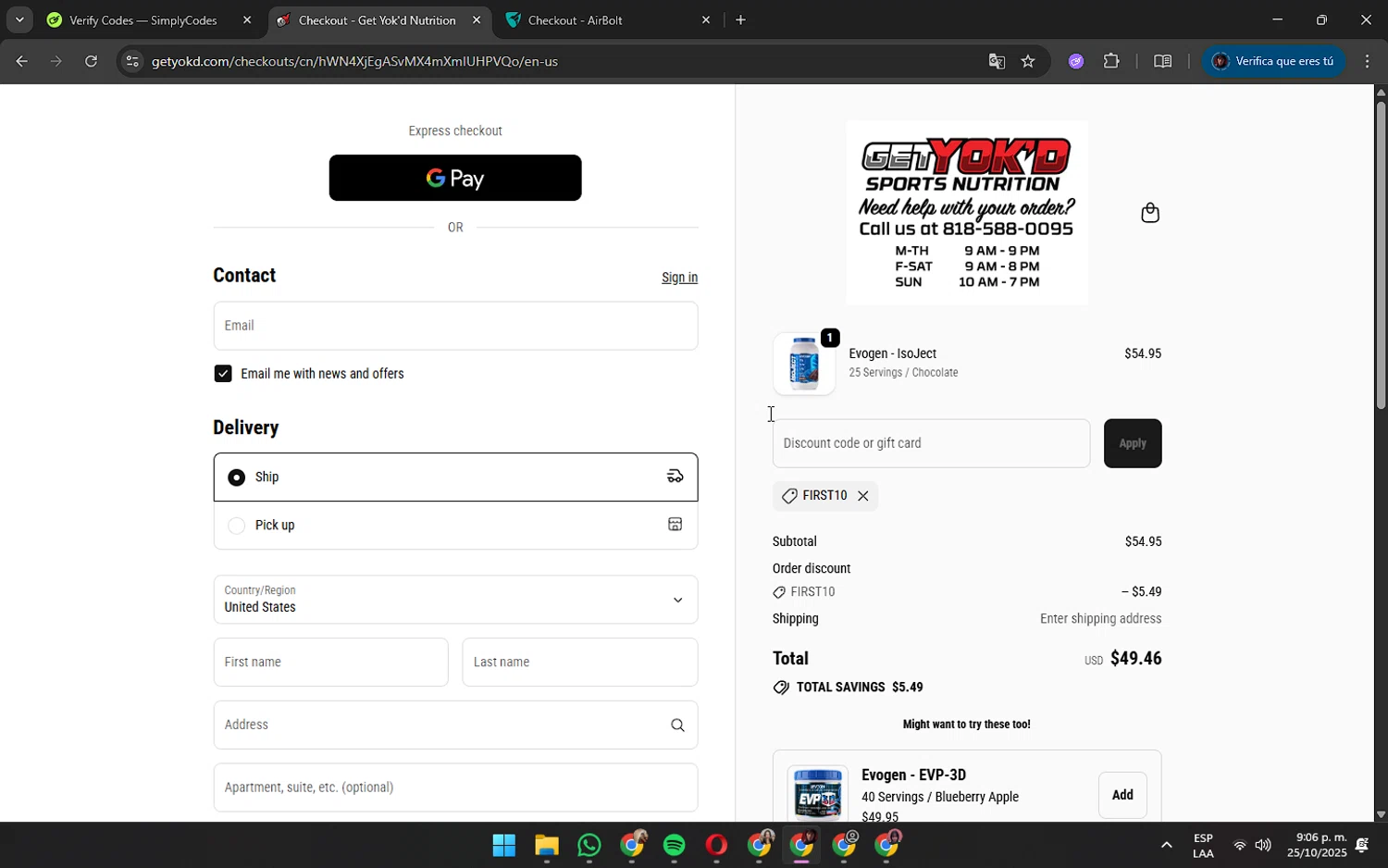The width and height of the screenshot is (1388, 868).
Task: Open the Opera browser taskbar icon
Action: click(x=717, y=845)
